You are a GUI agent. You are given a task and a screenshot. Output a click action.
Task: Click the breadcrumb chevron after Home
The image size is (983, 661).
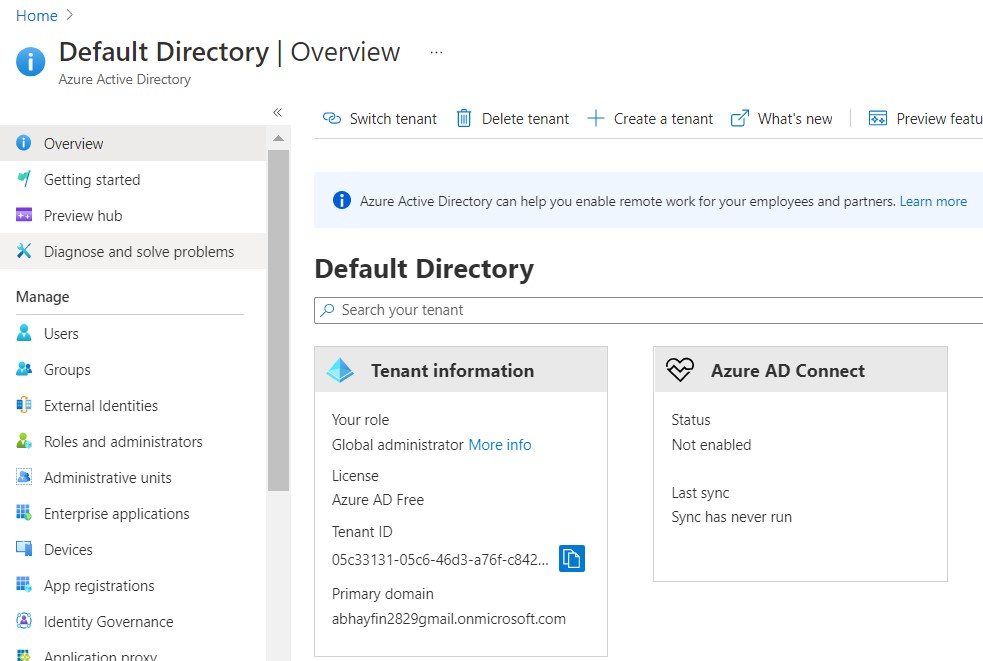click(x=70, y=15)
